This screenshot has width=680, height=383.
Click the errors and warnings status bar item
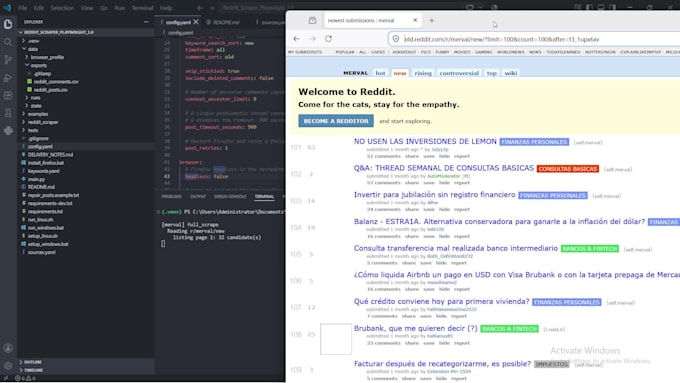[25, 378]
